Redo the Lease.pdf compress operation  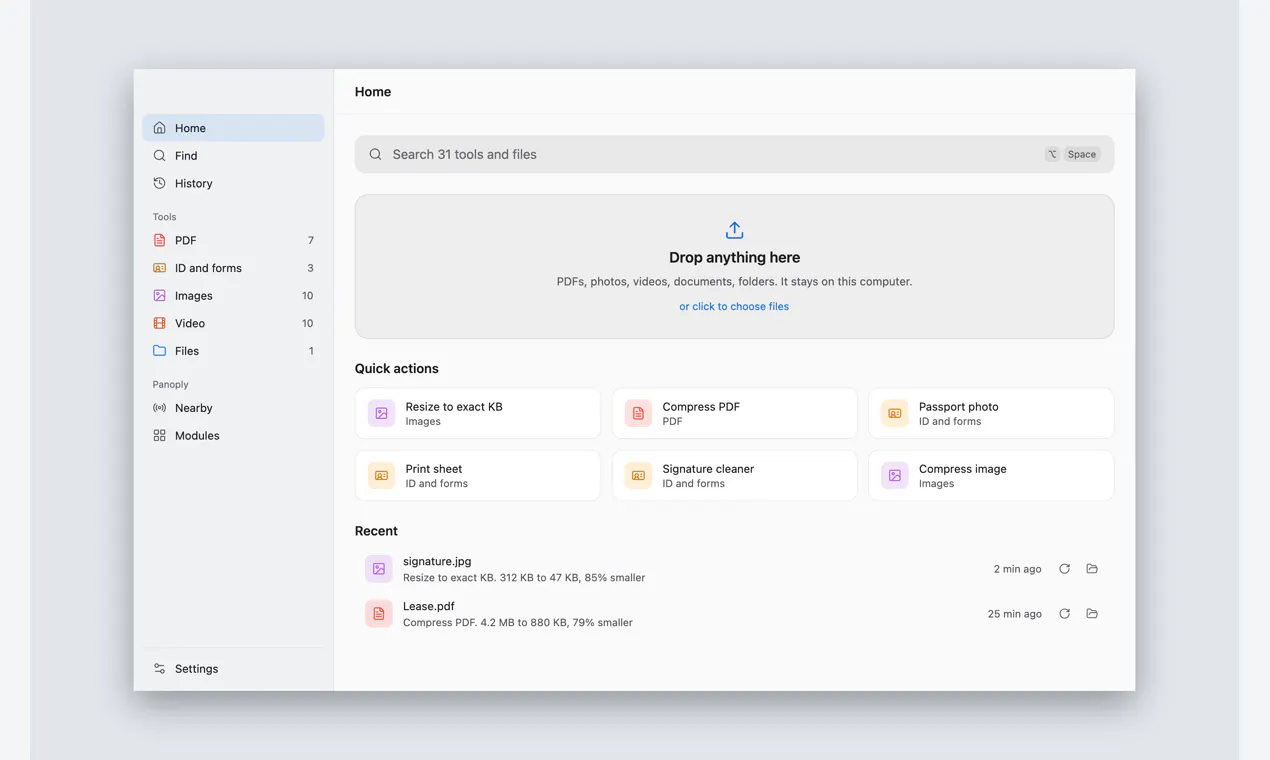click(x=1064, y=614)
